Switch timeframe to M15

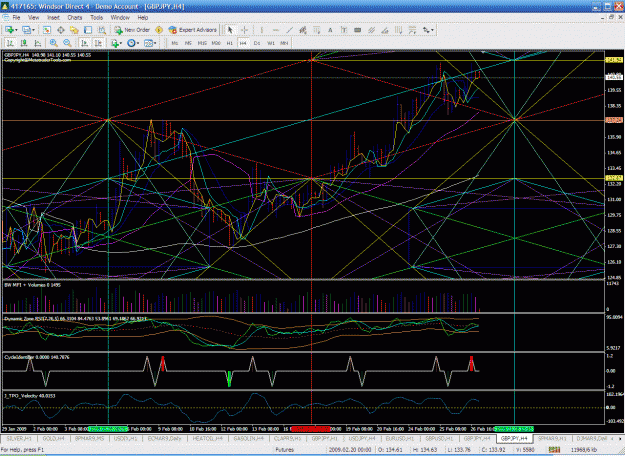(x=202, y=43)
